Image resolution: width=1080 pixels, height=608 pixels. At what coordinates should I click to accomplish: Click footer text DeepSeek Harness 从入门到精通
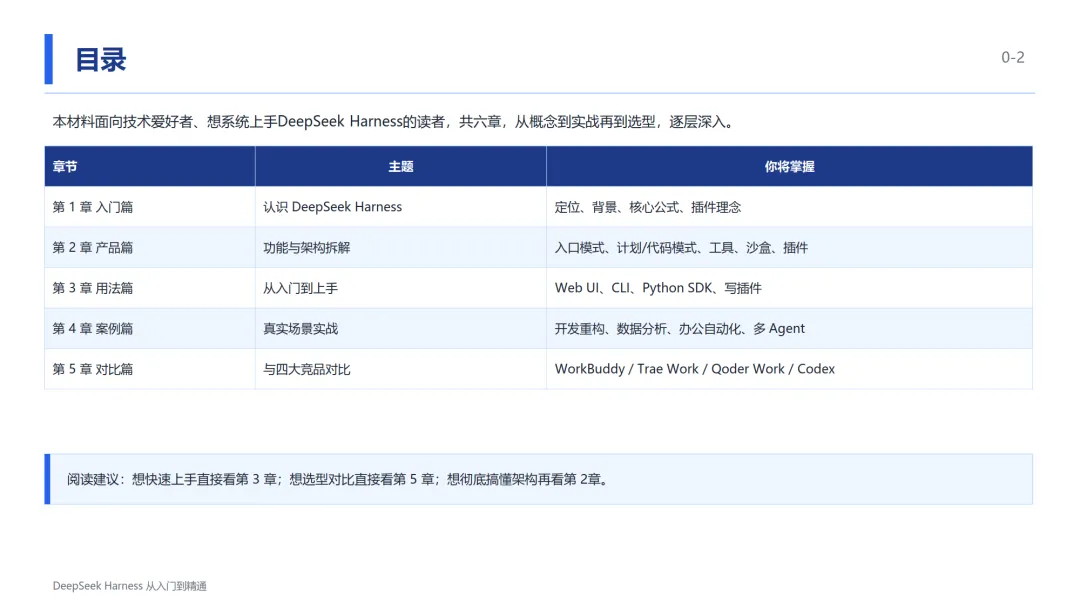coord(129,586)
